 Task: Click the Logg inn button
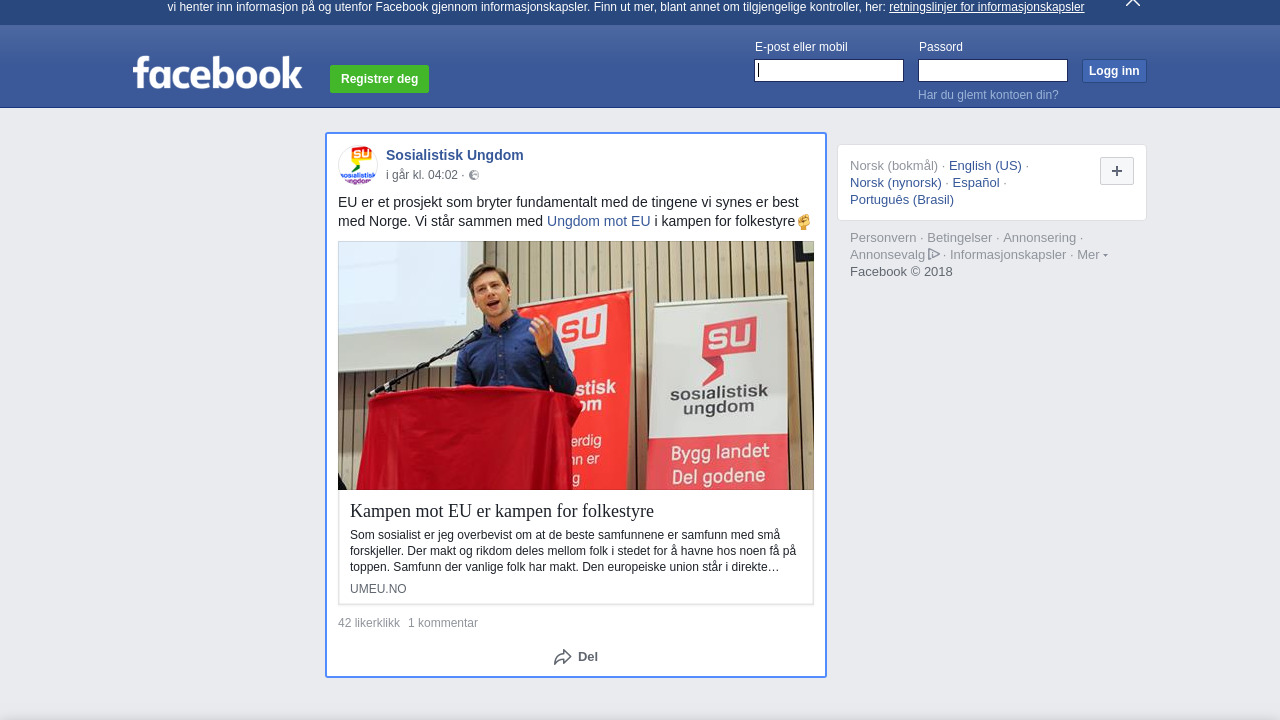pyautogui.click(x=1114, y=71)
